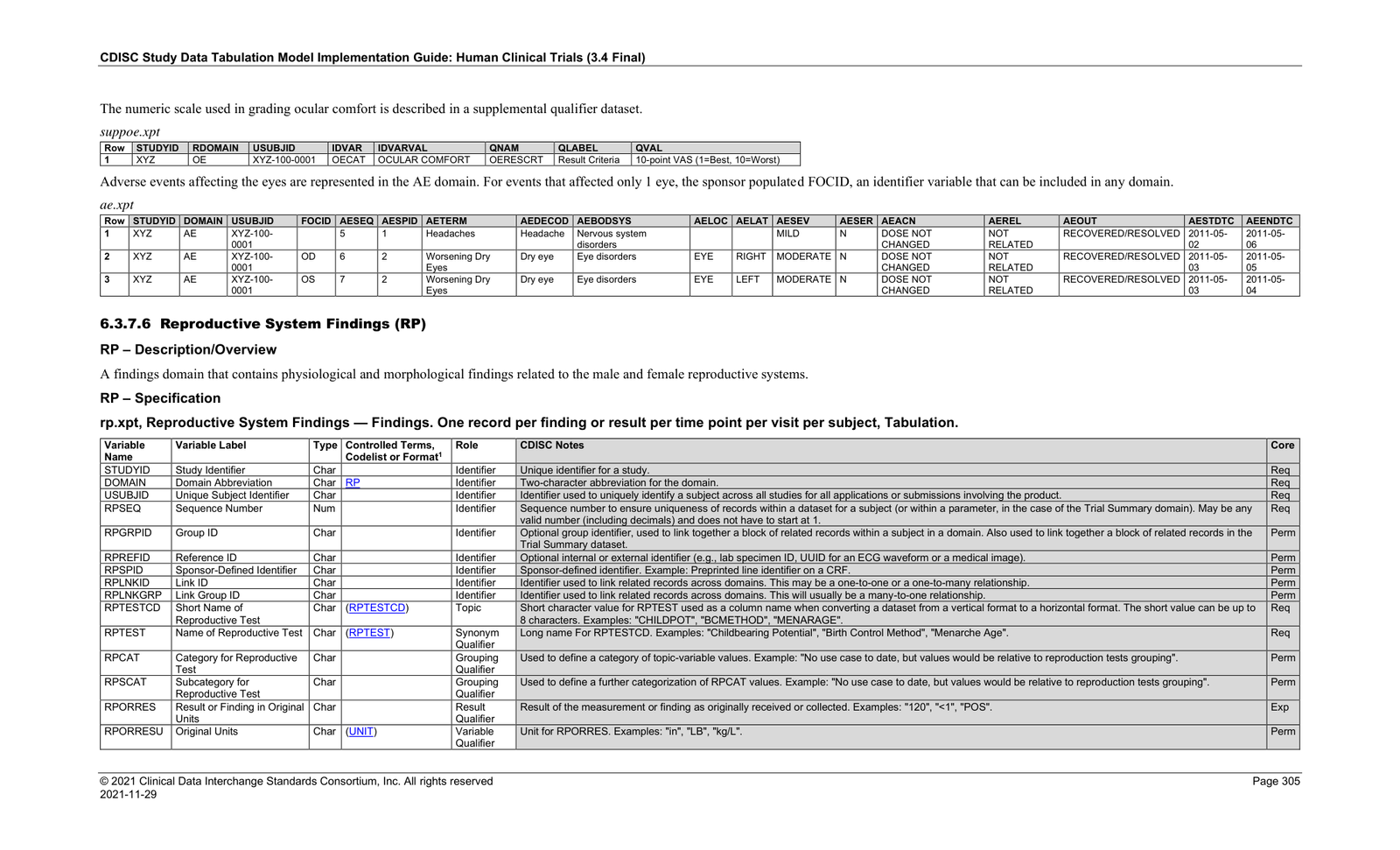Select the RPSEQ variable name cell
Viewport: 1400px width, 850px height.
coord(136,514)
